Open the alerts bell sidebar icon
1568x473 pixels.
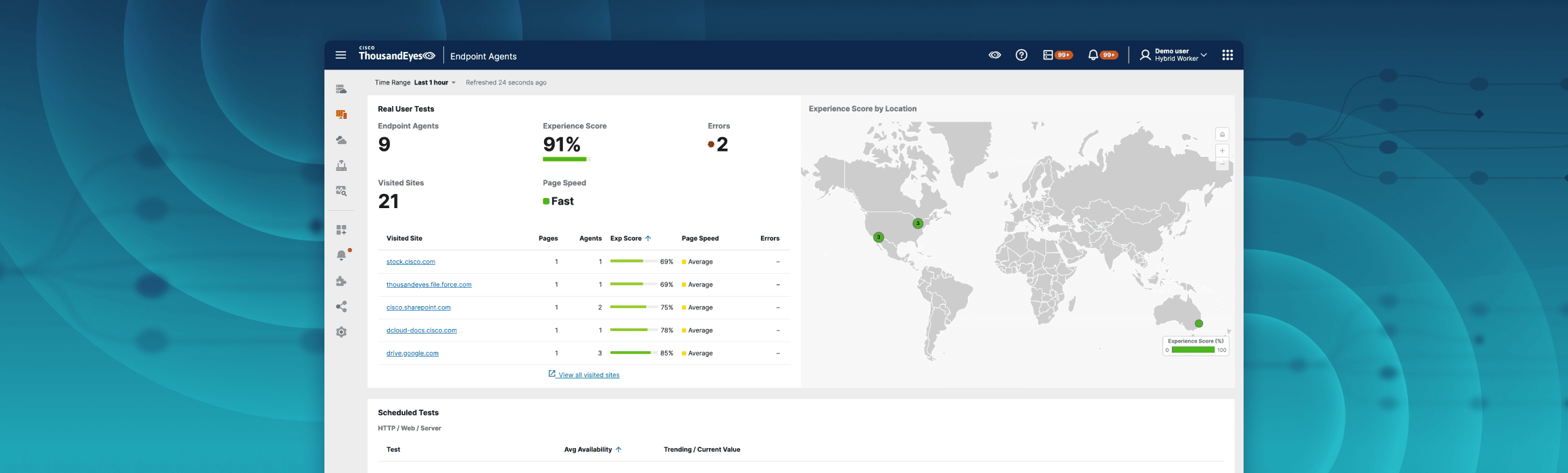342,255
